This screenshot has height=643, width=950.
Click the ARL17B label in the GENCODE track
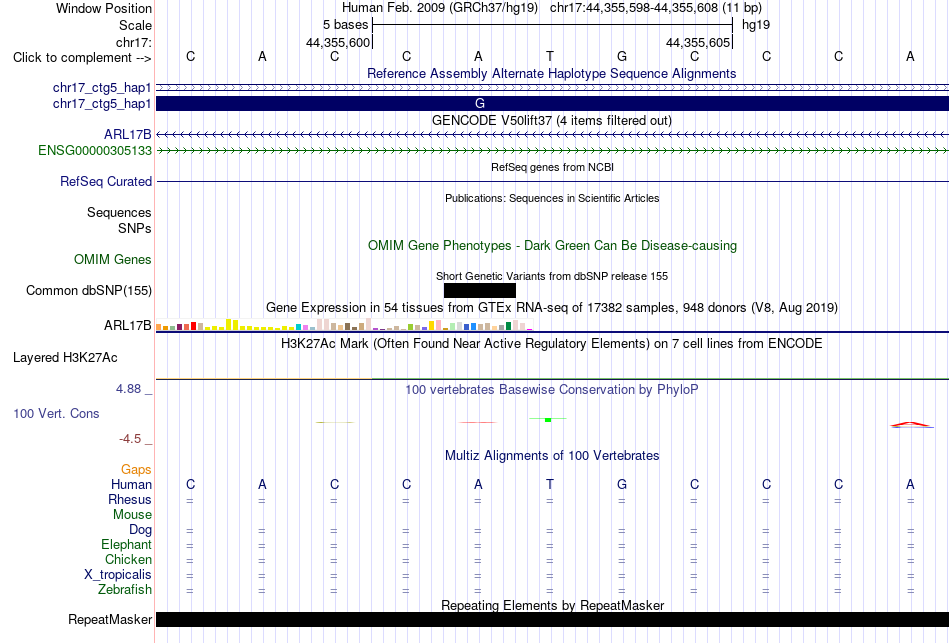[128, 135]
